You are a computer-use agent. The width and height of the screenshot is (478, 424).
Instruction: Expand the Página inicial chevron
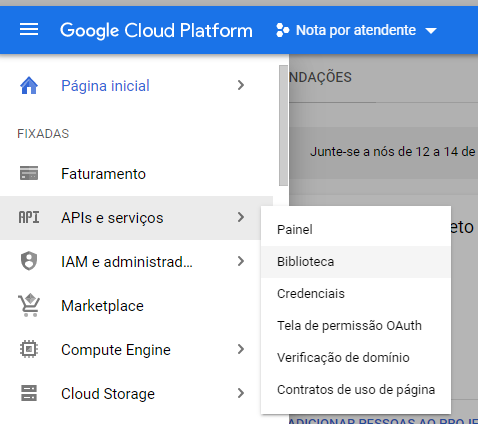(241, 86)
